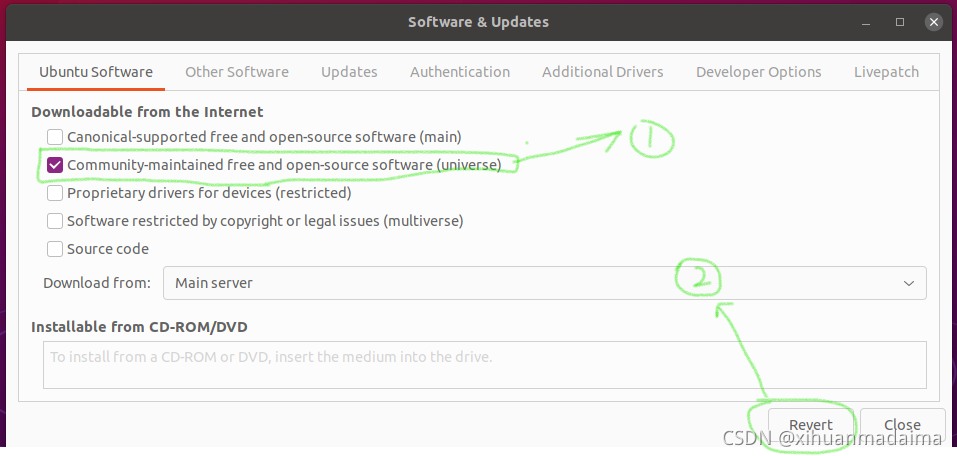Image resolution: width=957 pixels, height=456 pixels.
Task: Open the Livepatch tab
Action: point(886,72)
